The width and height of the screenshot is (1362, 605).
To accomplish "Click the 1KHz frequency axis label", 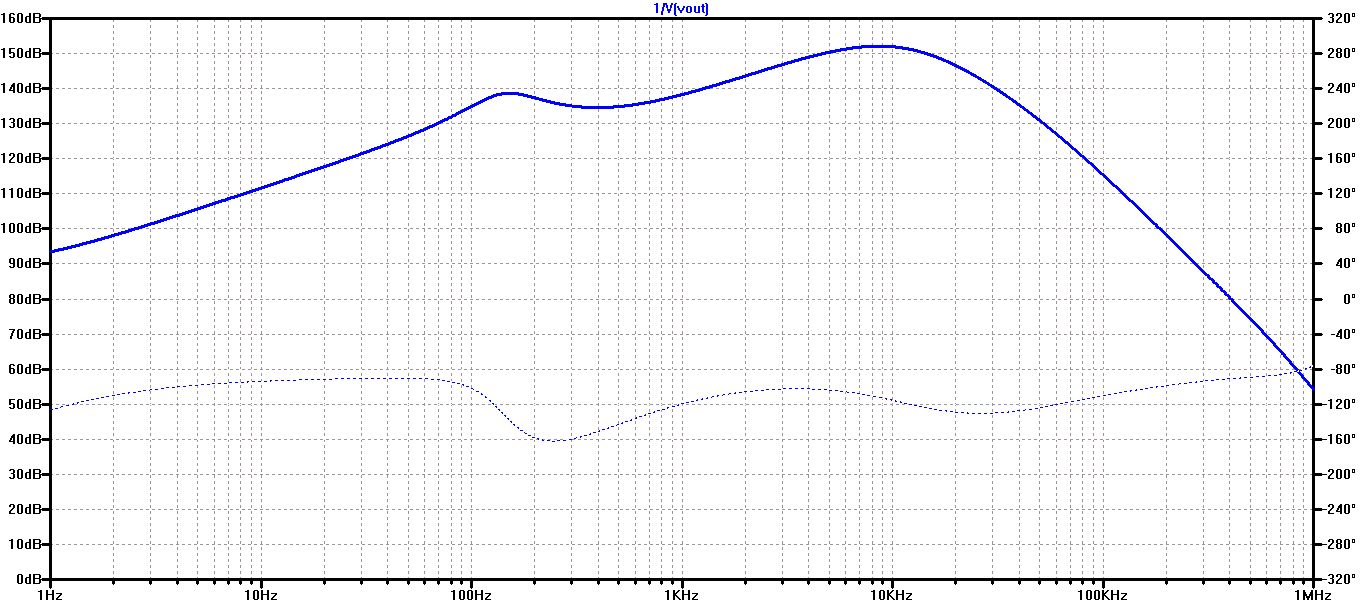I will pos(681,595).
